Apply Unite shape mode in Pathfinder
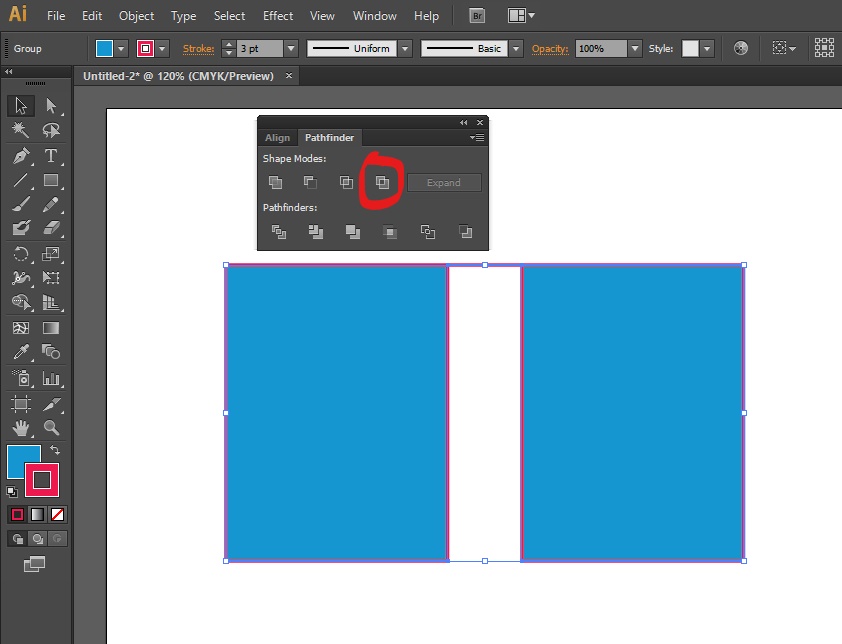 point(275,182)
